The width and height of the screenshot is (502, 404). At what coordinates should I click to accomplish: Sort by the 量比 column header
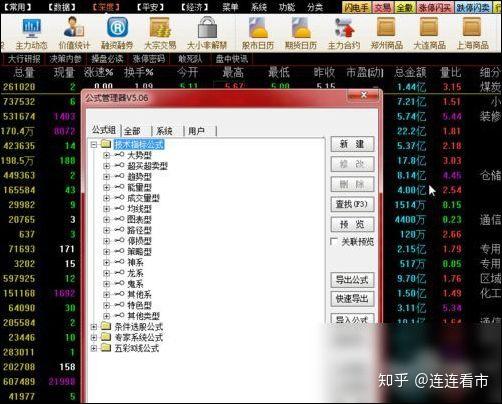(x=451, y=72)
